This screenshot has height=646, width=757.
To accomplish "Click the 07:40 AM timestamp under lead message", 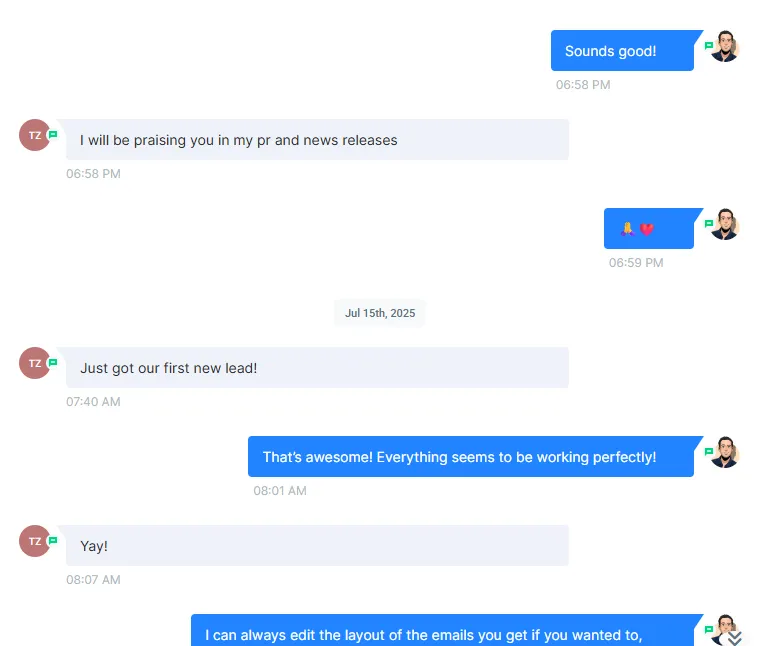I will point(93,402).
